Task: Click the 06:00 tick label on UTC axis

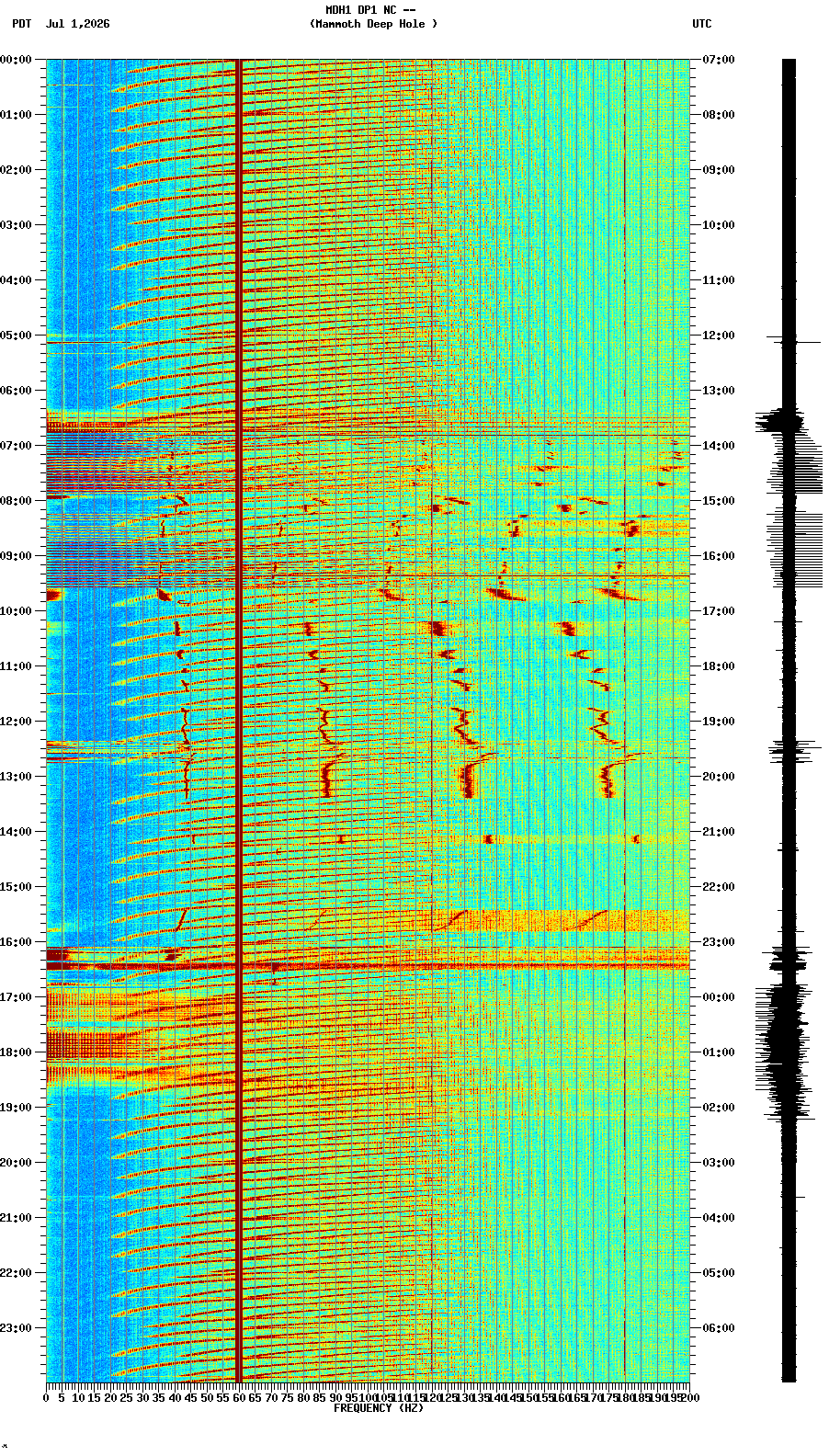Action: click(x=719, y=1328)
